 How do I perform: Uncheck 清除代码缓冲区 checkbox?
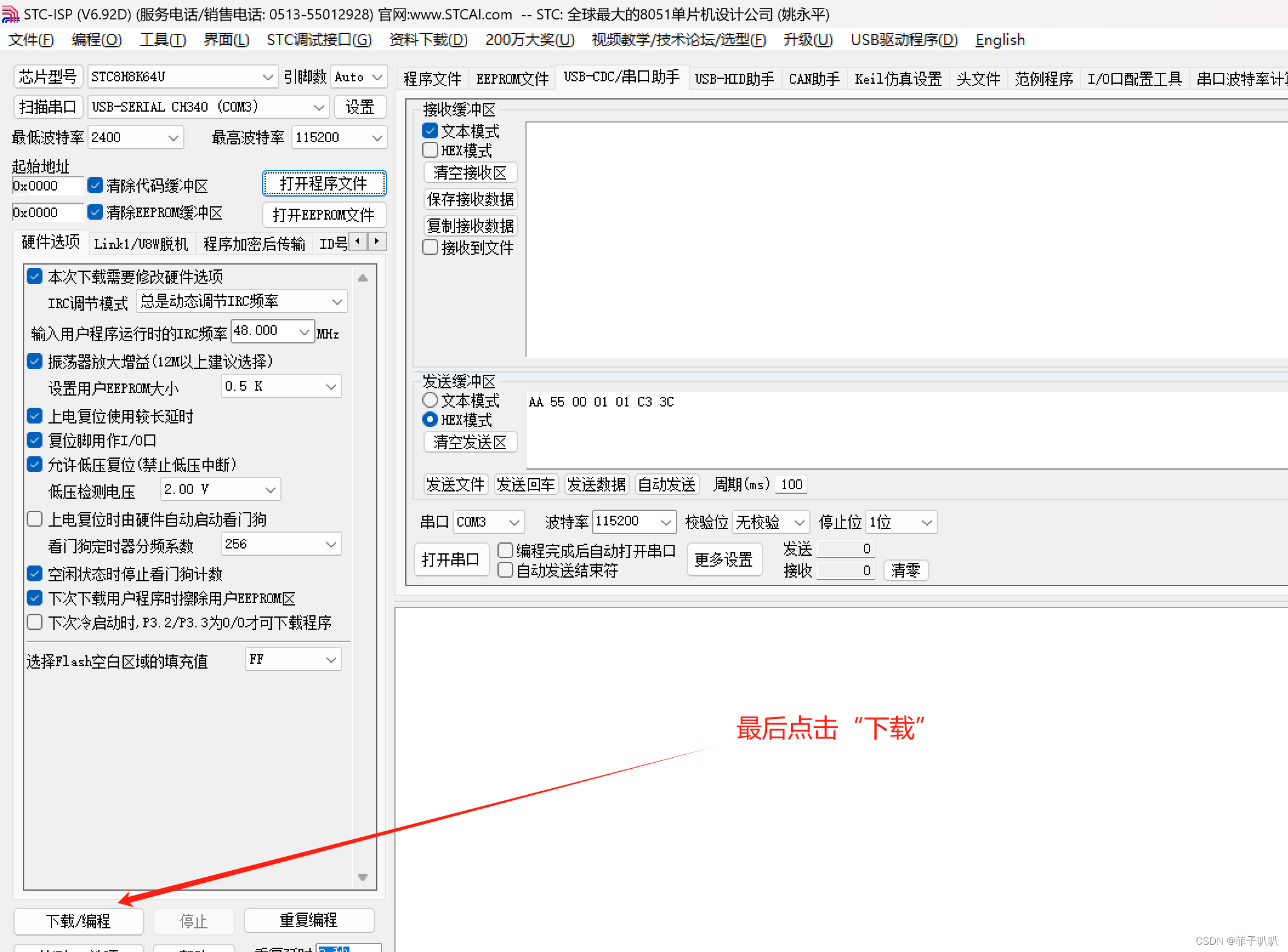pos(95,186)
